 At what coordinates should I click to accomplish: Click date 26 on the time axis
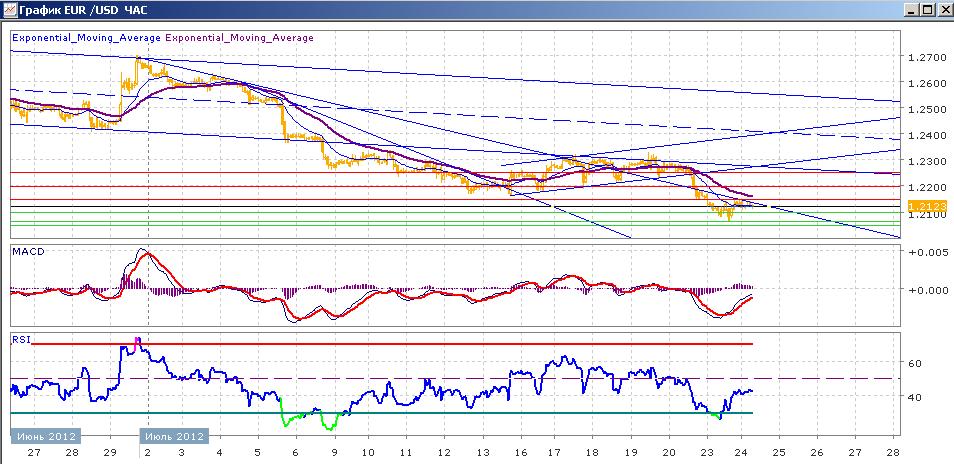click(x=817, y=453)
